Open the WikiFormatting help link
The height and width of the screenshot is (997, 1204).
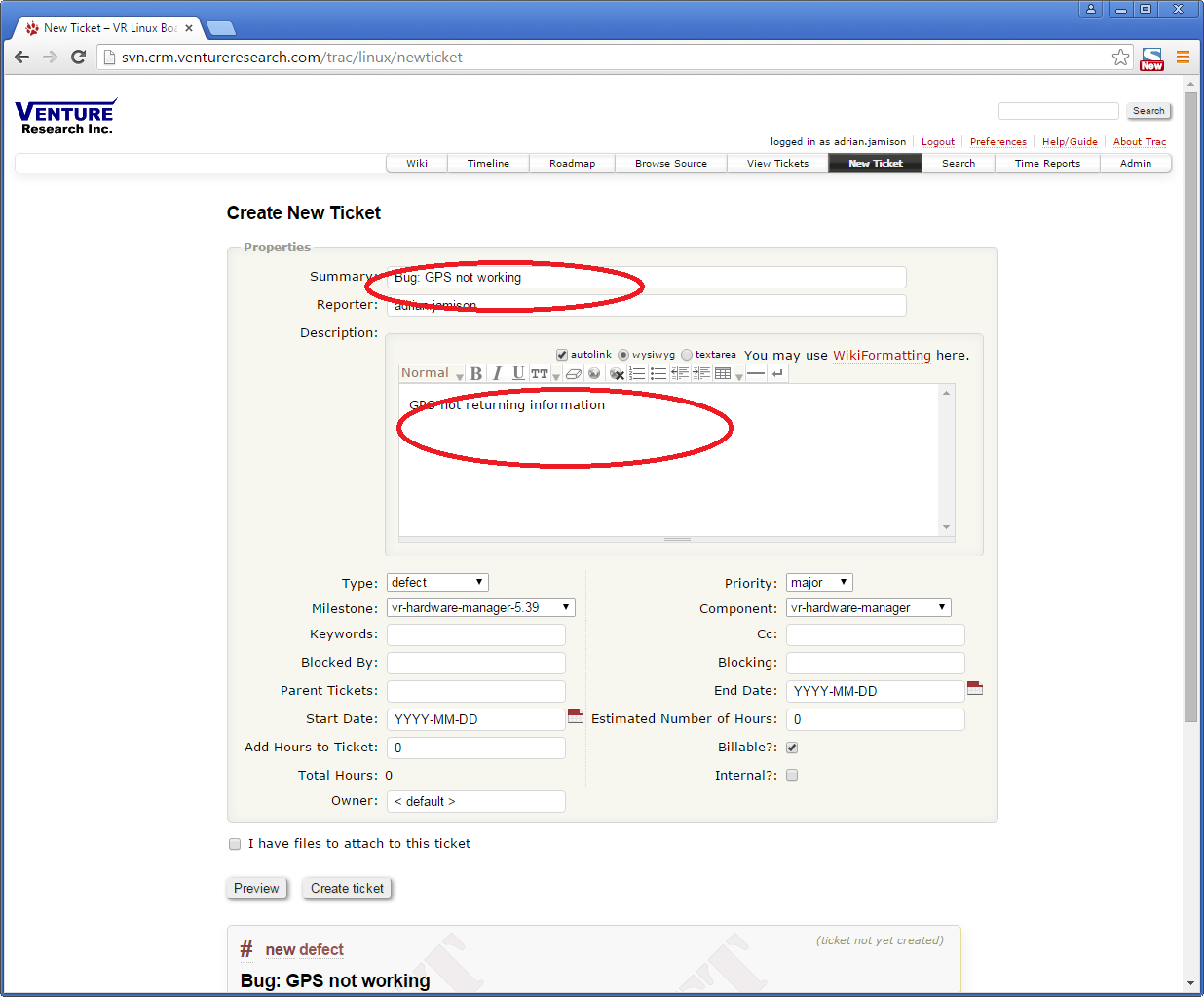point(882,356)
